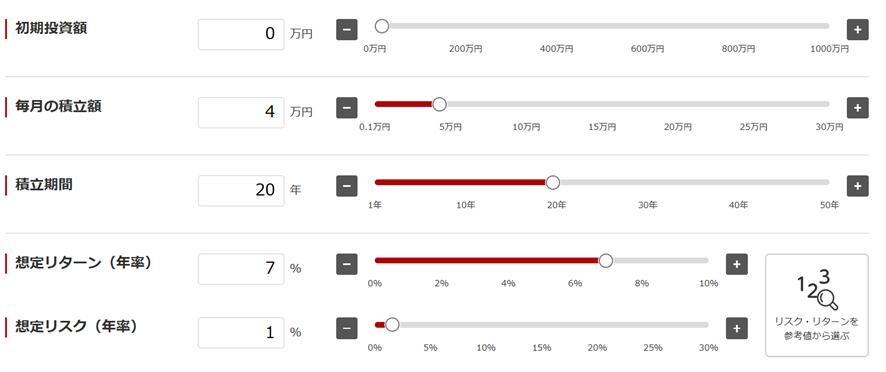Click the 想定リスク percent input field

tap(241, 332)
